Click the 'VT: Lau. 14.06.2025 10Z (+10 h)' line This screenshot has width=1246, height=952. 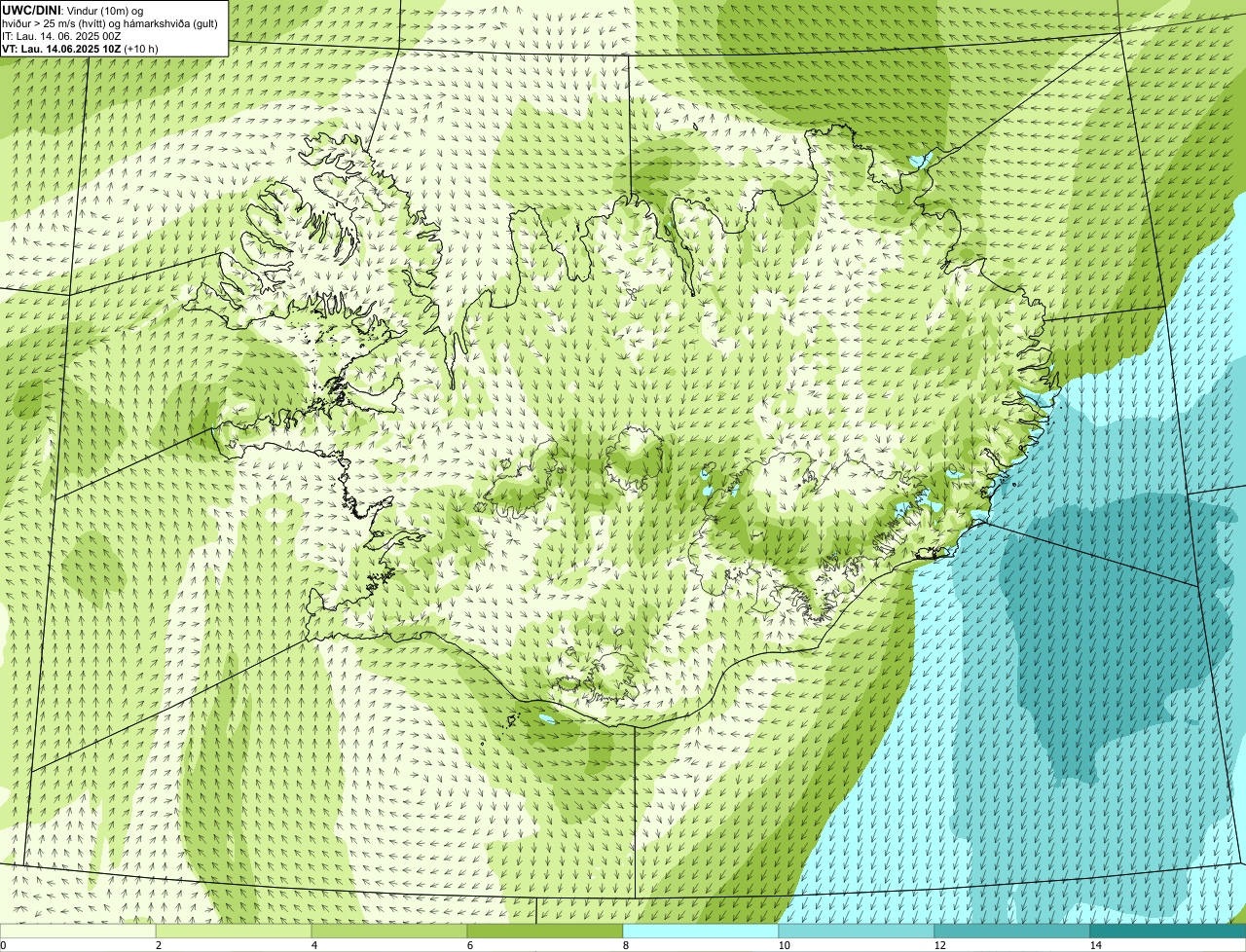pos(81,48)
